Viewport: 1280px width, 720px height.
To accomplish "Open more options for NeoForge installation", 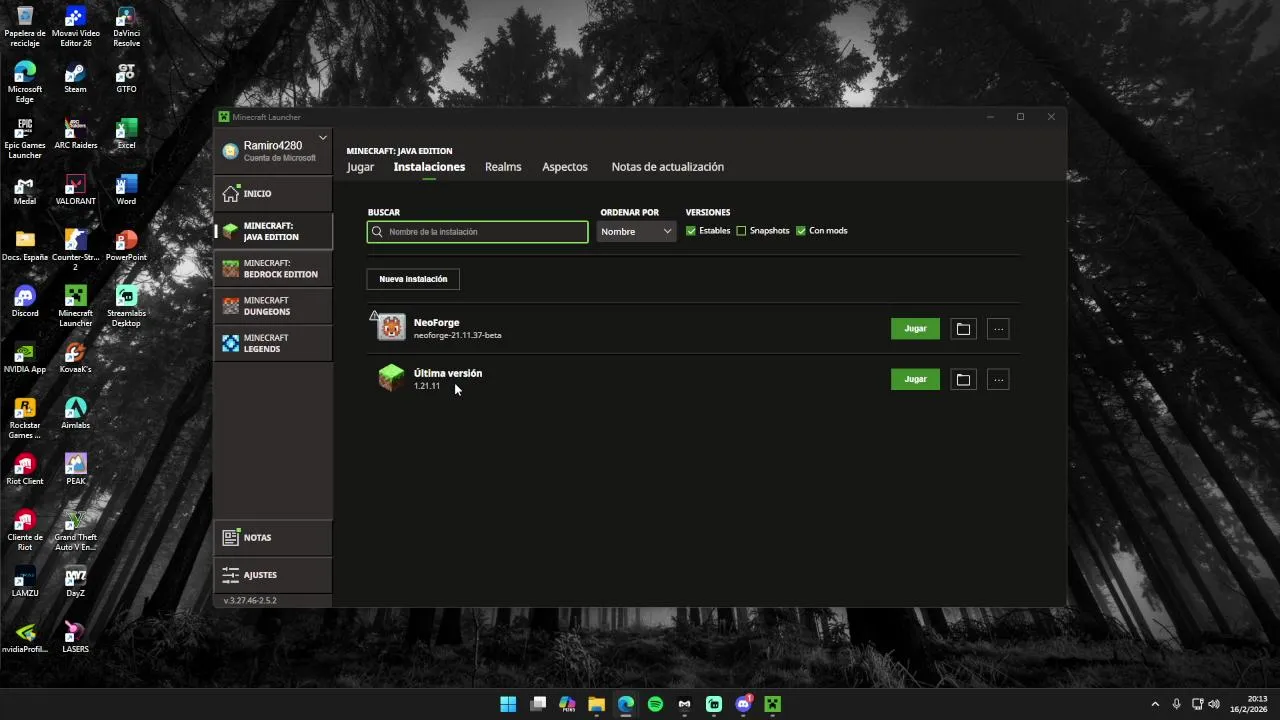I will 998,329.
